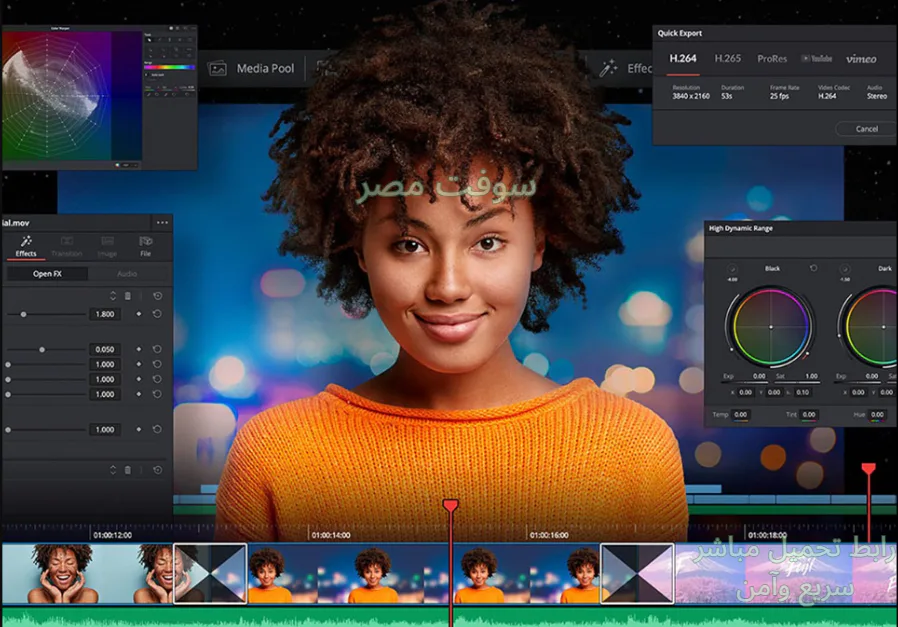Click the Hue 0.00 field

[877, 415]
